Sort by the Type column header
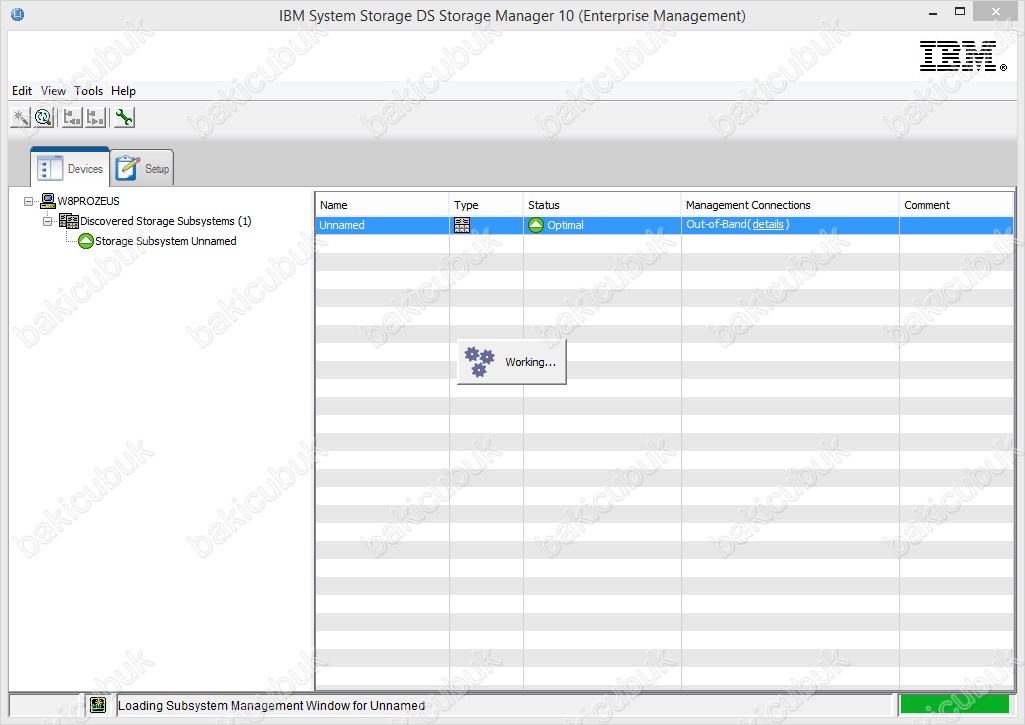This screenshot has width=1025, height=725. click(x=486, y=205)
